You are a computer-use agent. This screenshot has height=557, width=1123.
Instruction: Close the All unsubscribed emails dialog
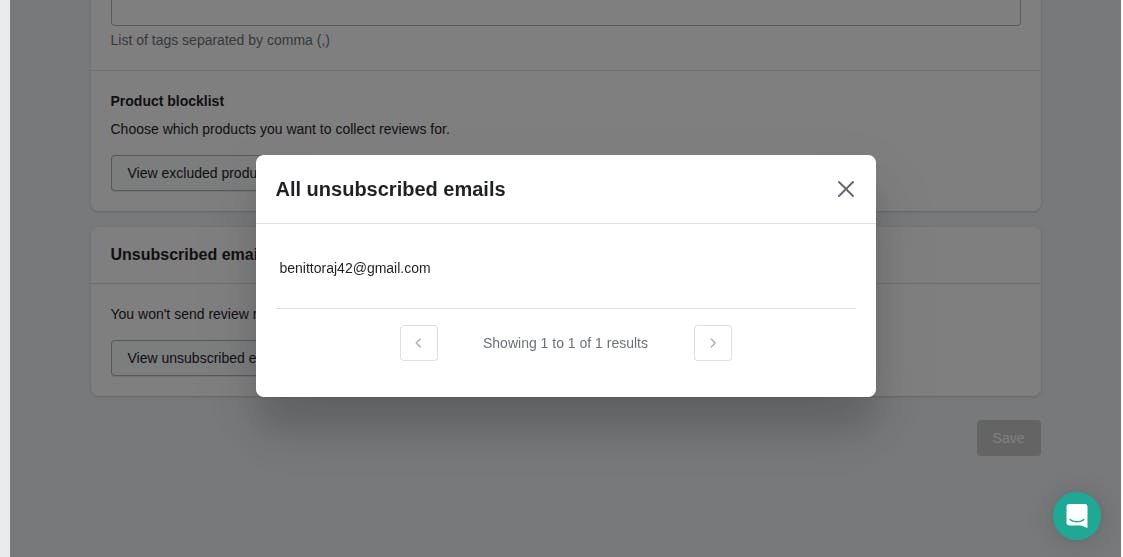845,189
